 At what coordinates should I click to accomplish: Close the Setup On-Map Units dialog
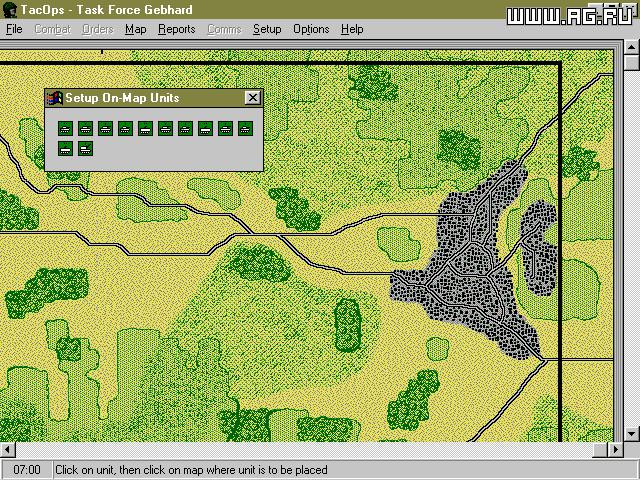(x=253, y=98)
